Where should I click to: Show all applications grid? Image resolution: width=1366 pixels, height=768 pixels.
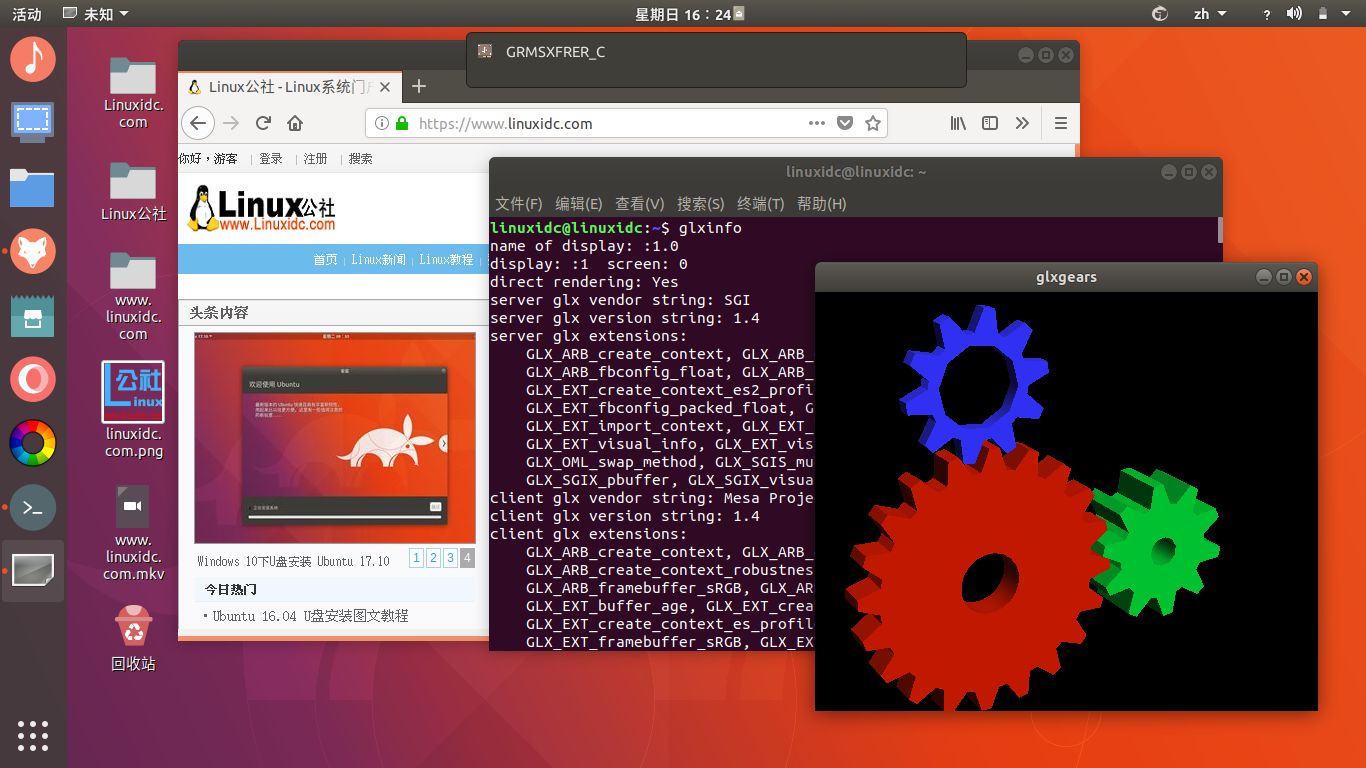pyautogui.click(x=33, y=735)
